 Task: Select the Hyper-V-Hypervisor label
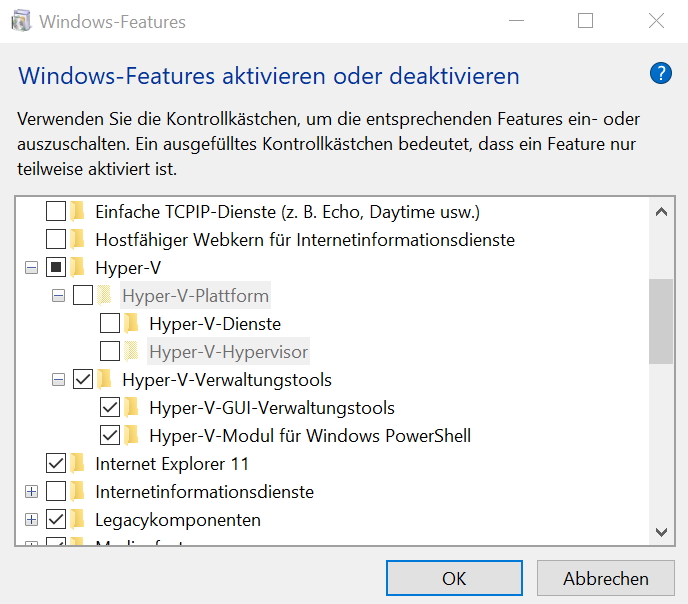tap(229, 351)
